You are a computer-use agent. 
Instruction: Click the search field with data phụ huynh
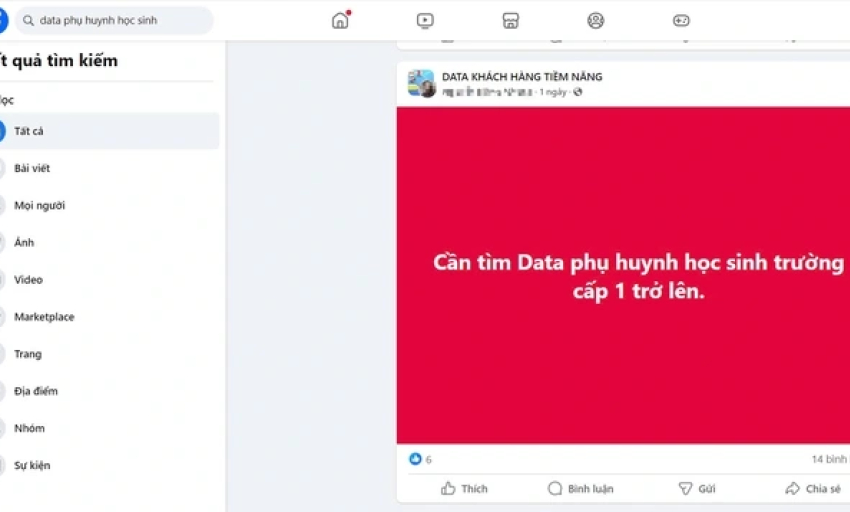point(114,21)
